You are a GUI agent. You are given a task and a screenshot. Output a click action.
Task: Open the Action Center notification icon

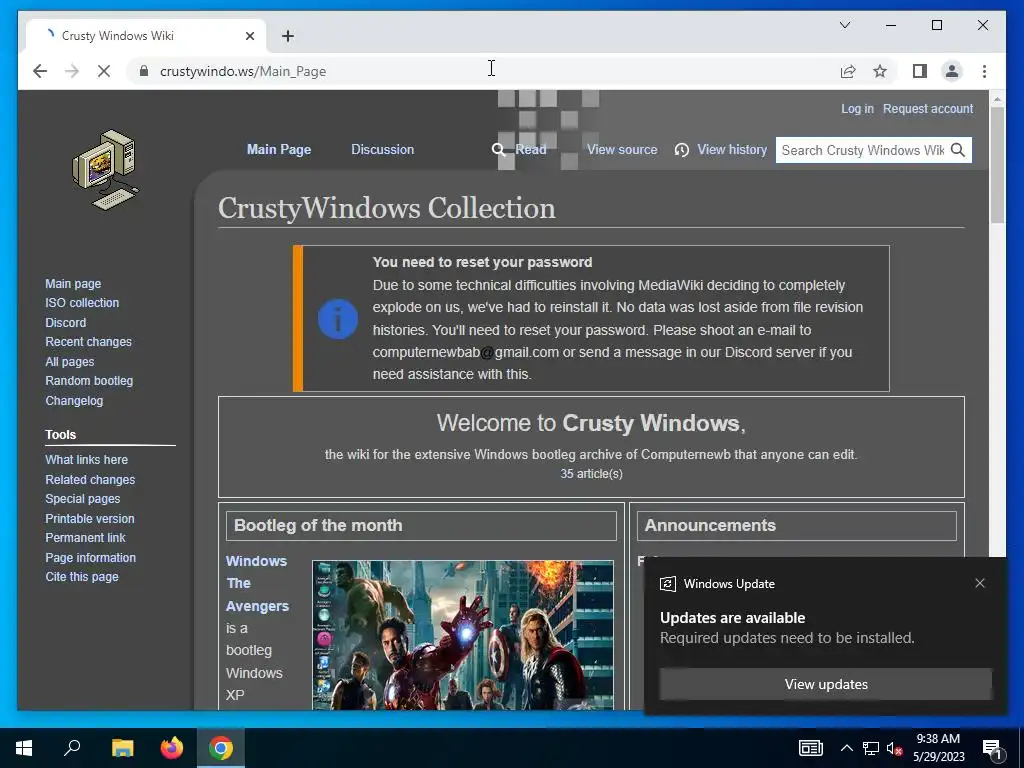click(x=992, y=749)
